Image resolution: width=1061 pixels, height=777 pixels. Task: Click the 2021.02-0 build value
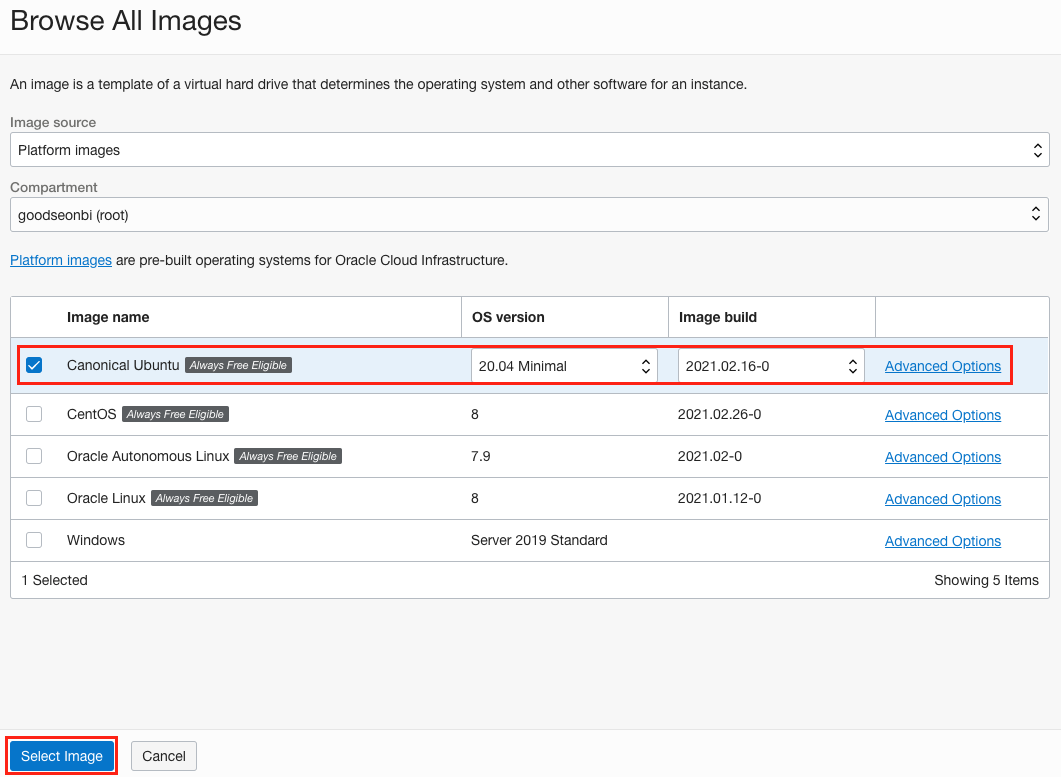coord(710,456)
